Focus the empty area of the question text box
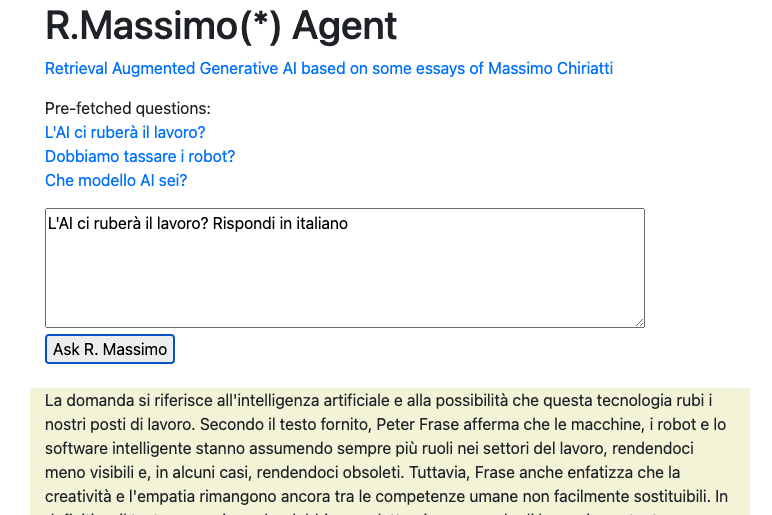 pos(344,280)
